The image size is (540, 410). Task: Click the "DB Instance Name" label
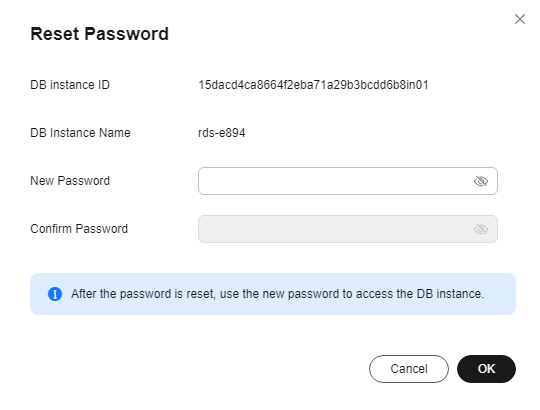(80, 133)
